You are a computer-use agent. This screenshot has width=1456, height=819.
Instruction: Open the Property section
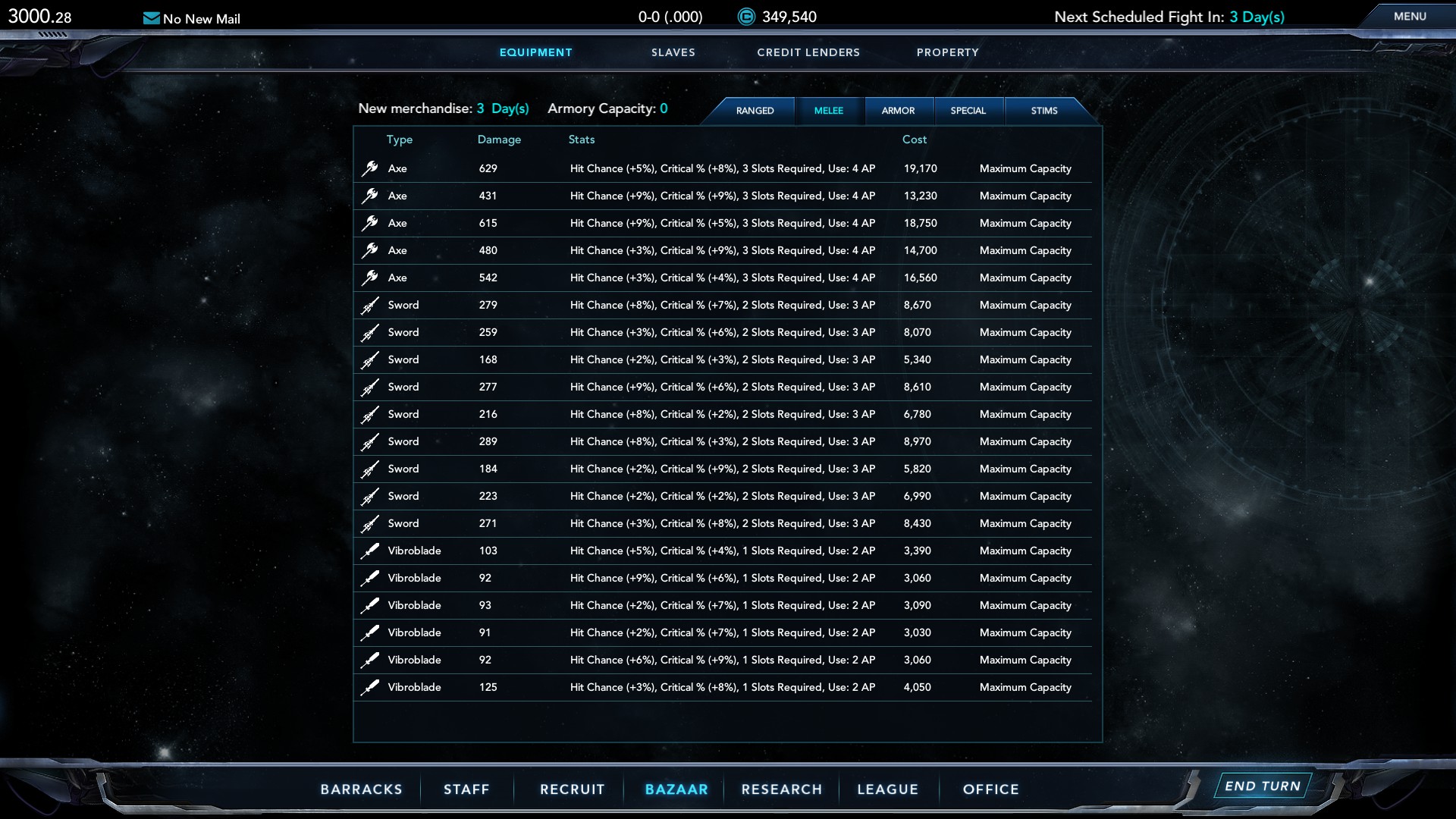(948, 52)
